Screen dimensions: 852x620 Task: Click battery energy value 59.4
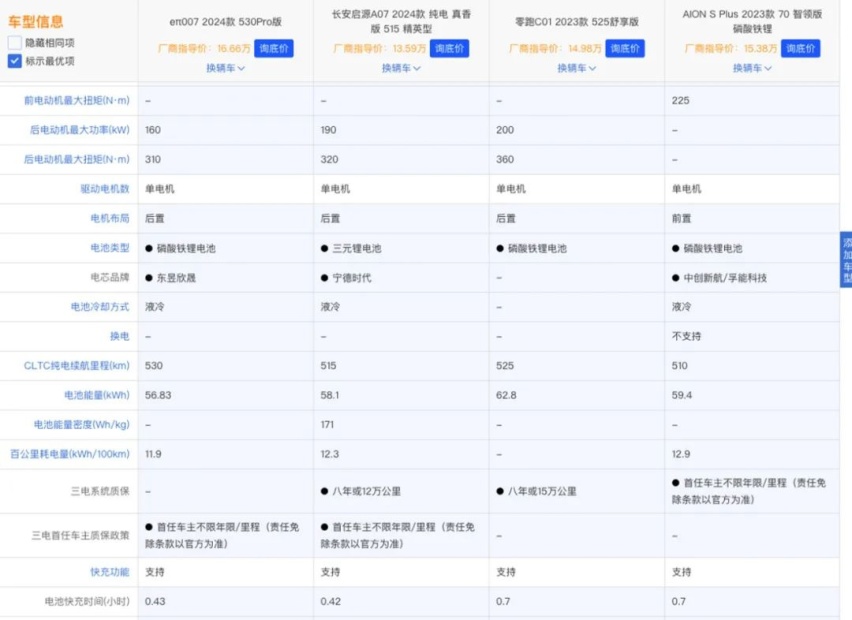(682, 395)
